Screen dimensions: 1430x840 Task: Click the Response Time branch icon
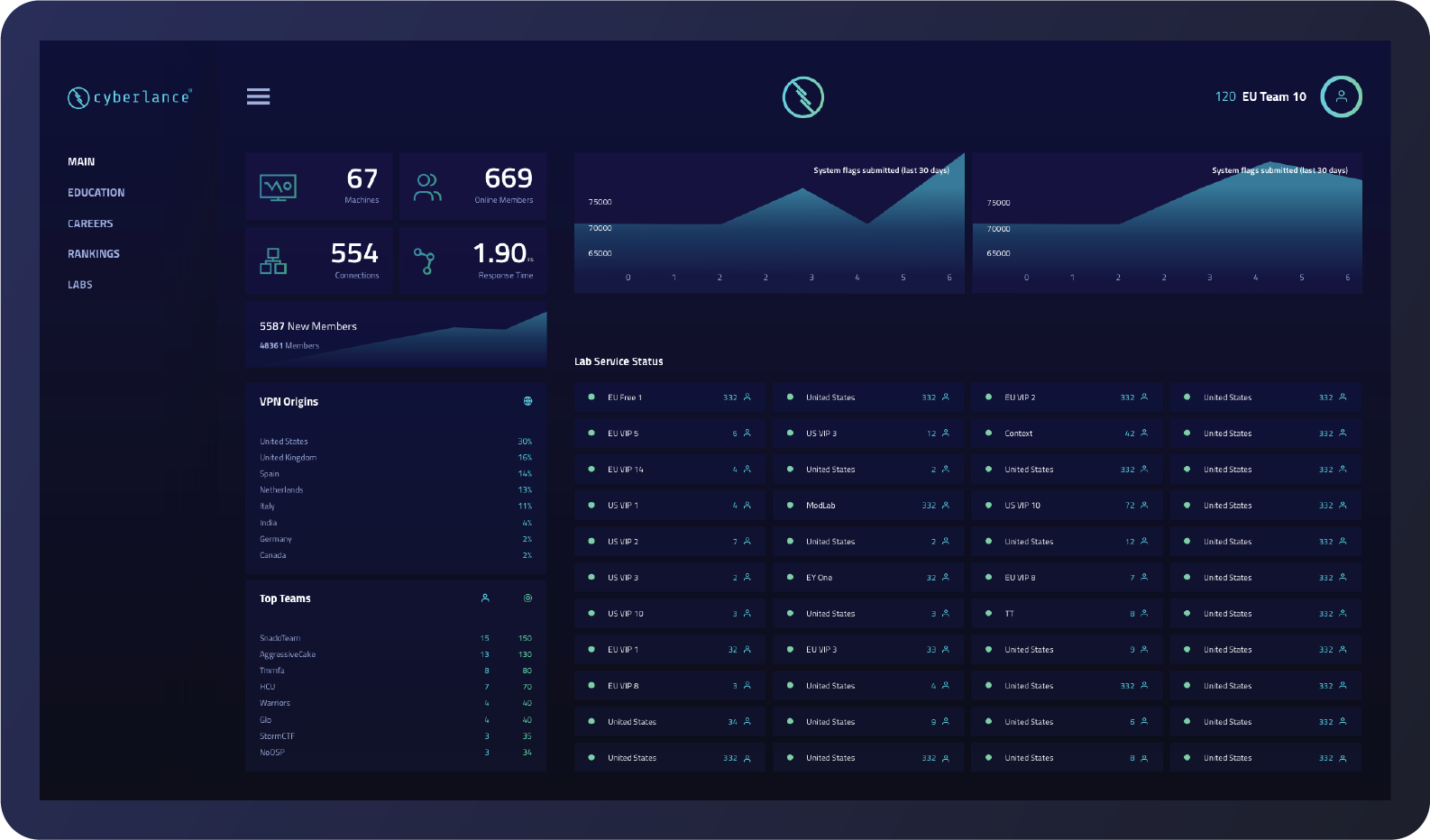[x=425, y=261]
